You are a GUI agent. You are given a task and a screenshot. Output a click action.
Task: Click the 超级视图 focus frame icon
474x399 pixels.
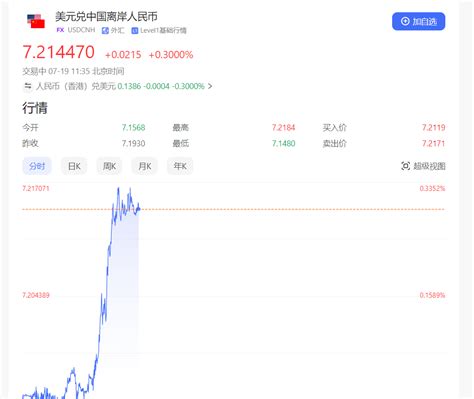coord(405,166)
